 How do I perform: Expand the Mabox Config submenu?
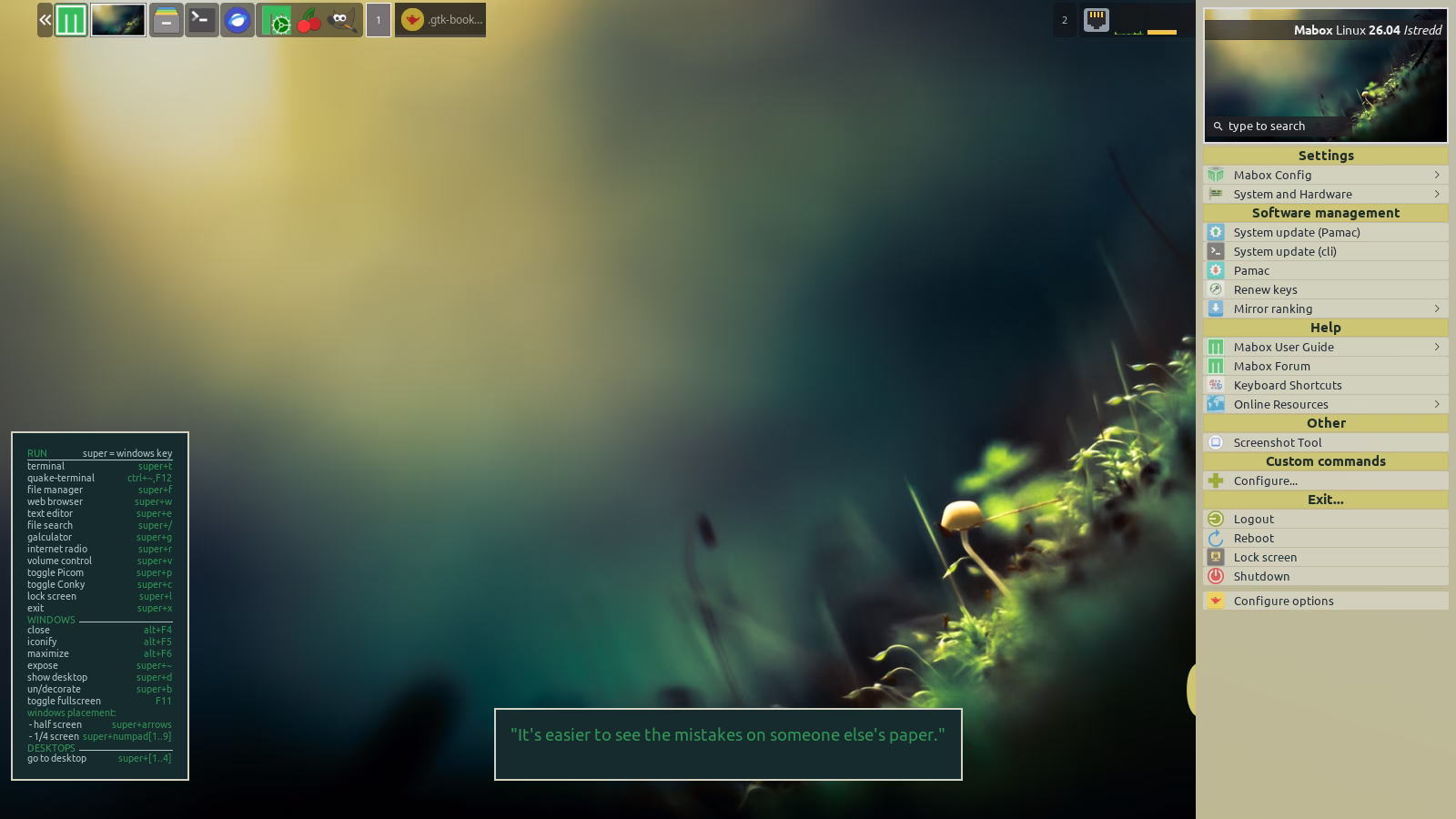[x=1325, y=175]
